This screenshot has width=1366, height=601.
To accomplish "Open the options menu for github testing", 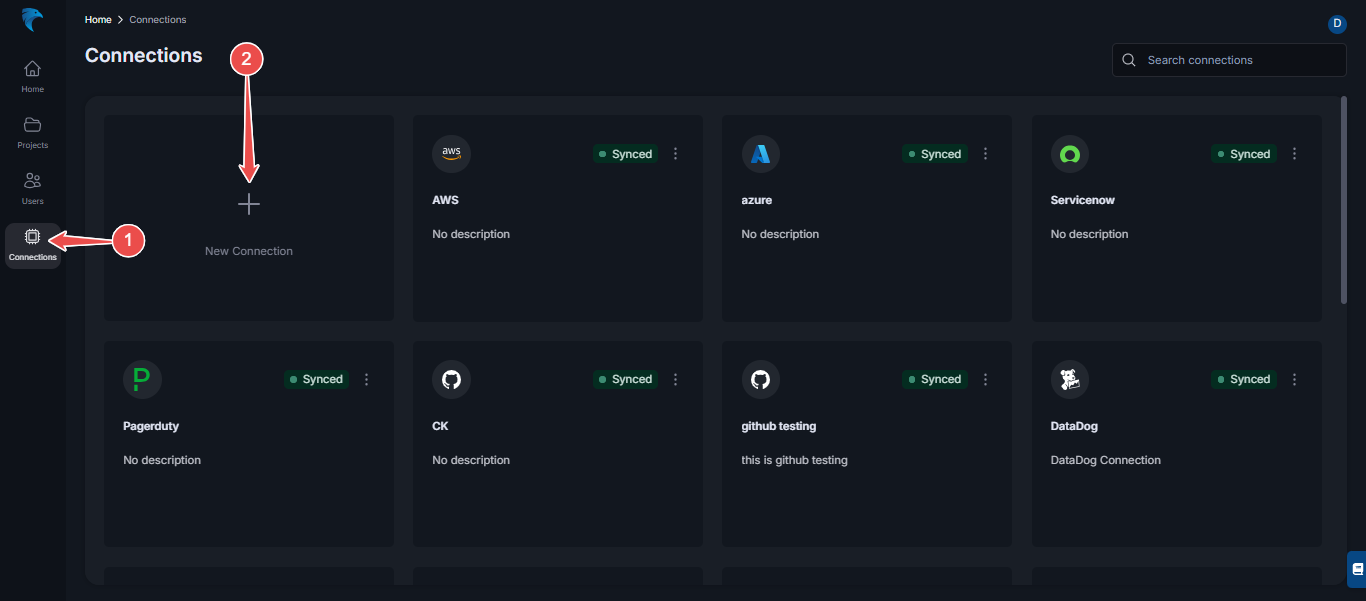I will point(985,379).
